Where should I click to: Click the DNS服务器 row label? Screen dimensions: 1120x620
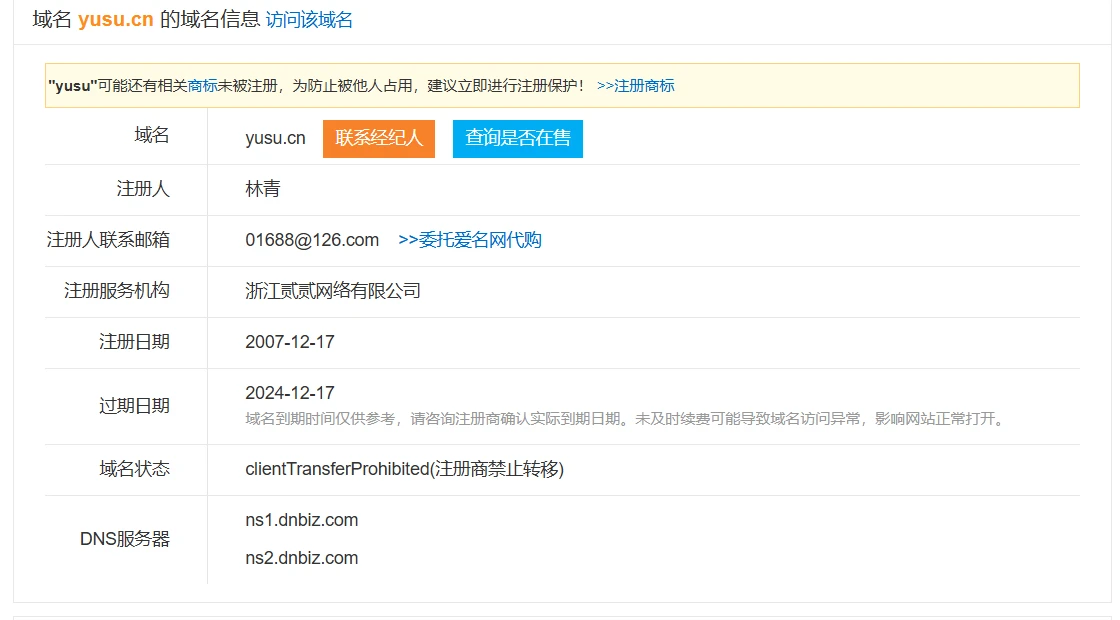click(x=125, y=539)
